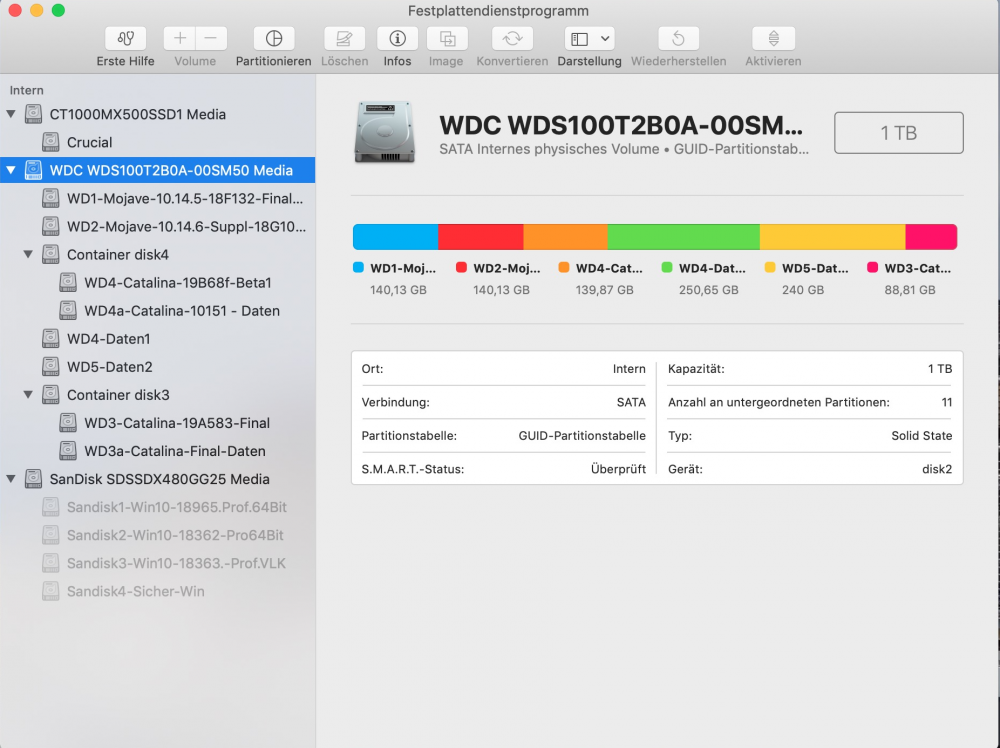
Task: Select the CT1000MX500SSD1 Media drive
Action: point(158,114)
